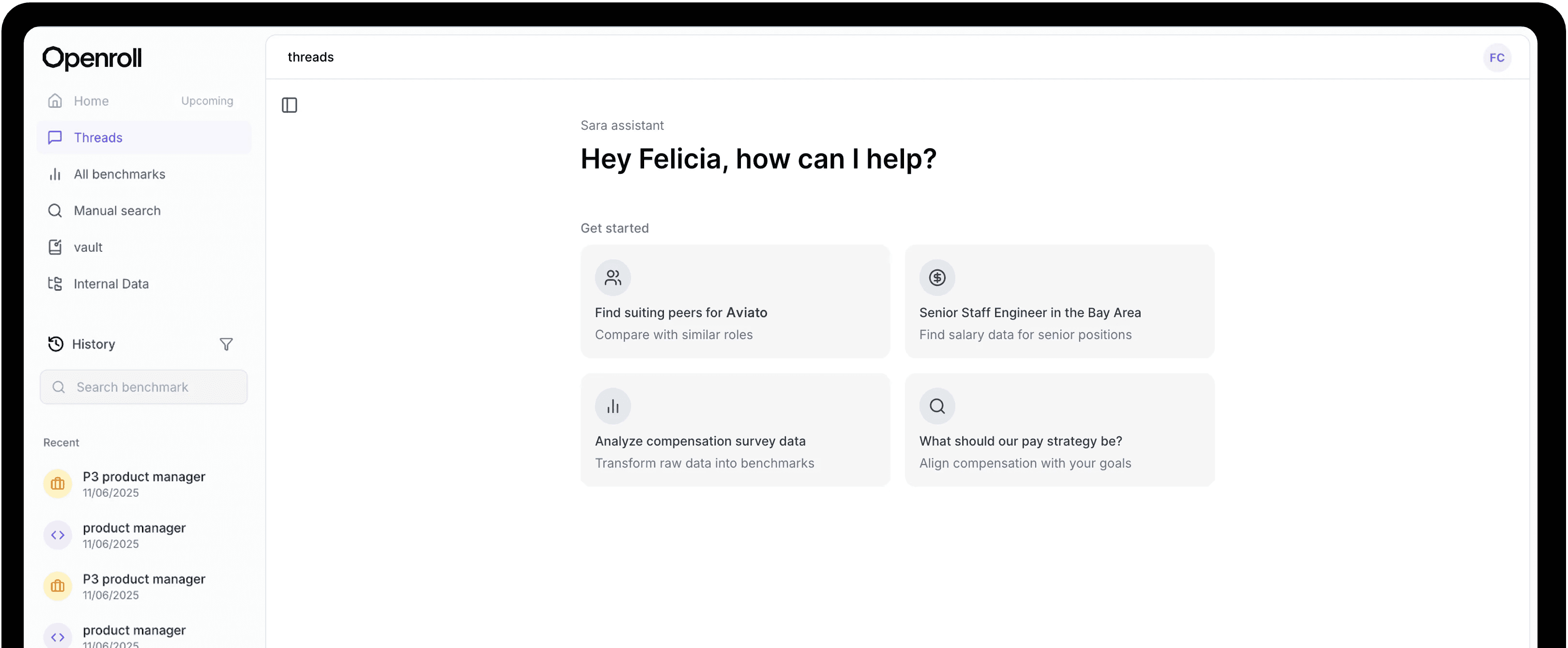Click the History clock icon
Screen dimensions: 1568x648
55,344
